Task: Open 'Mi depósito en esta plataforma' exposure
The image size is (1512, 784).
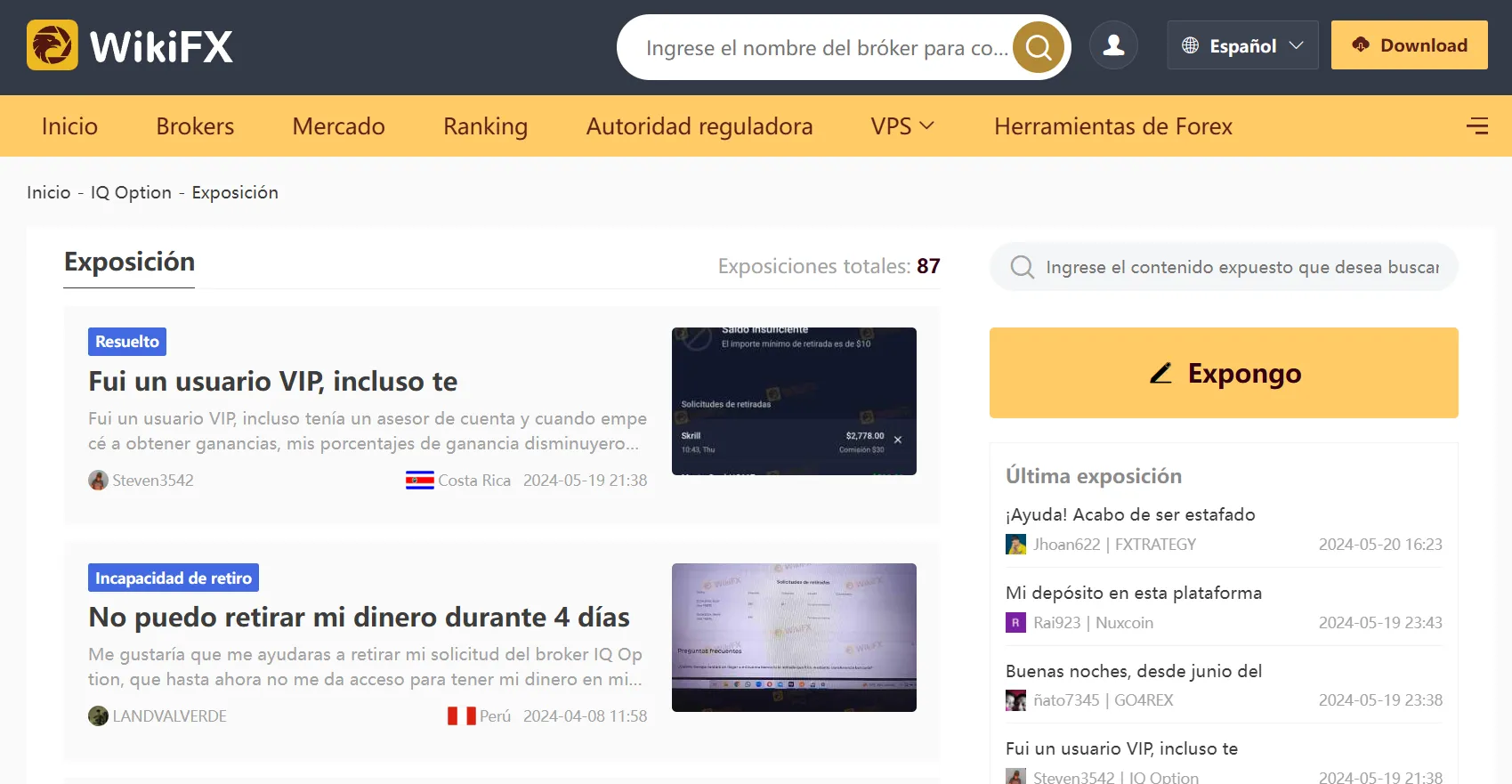Action: [1134, 593]
